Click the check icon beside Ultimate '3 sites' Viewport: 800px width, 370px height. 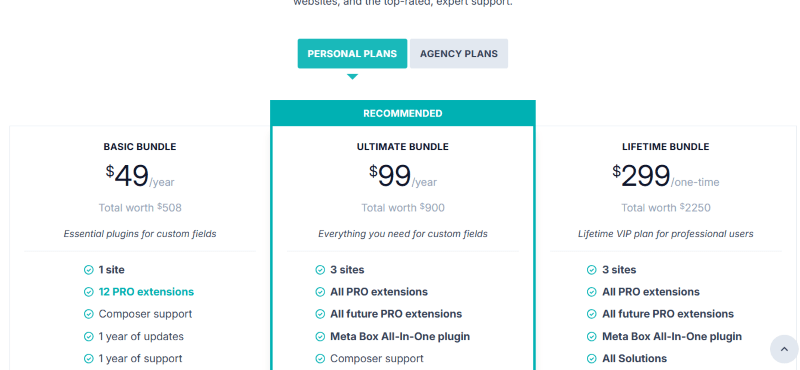click(x=320, y=269)
